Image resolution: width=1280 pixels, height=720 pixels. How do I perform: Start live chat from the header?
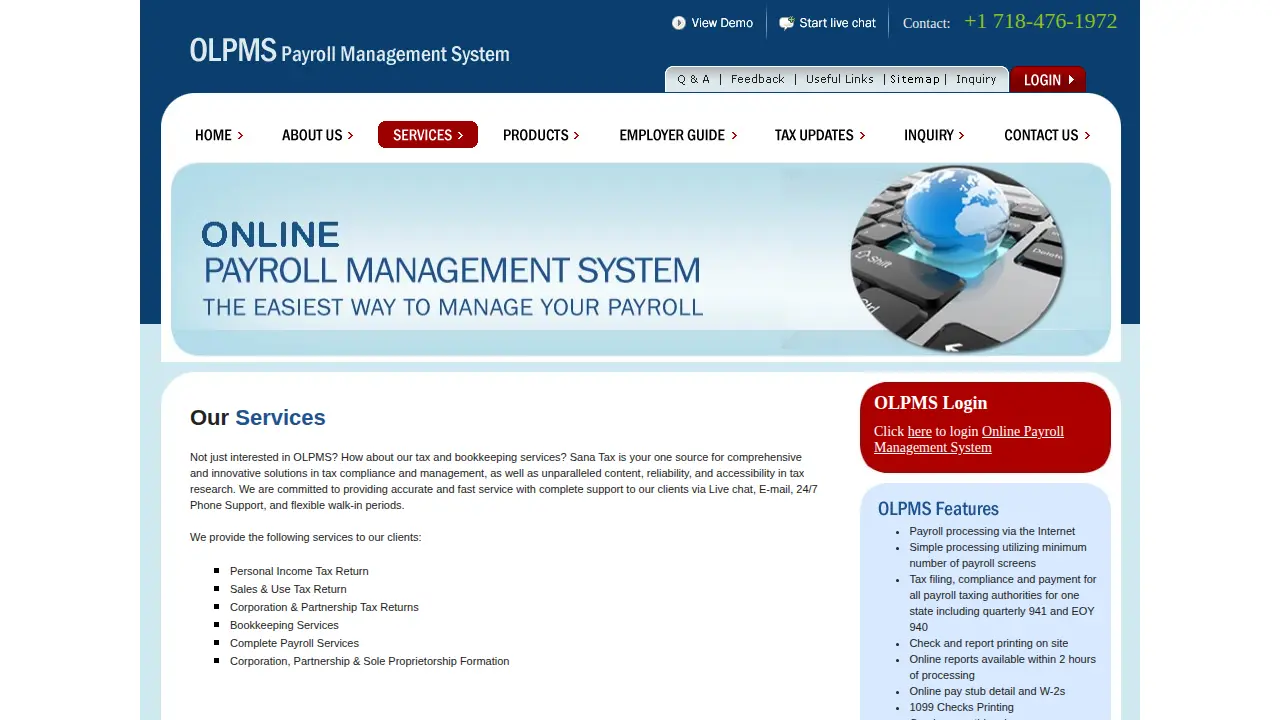pos(837,23)
